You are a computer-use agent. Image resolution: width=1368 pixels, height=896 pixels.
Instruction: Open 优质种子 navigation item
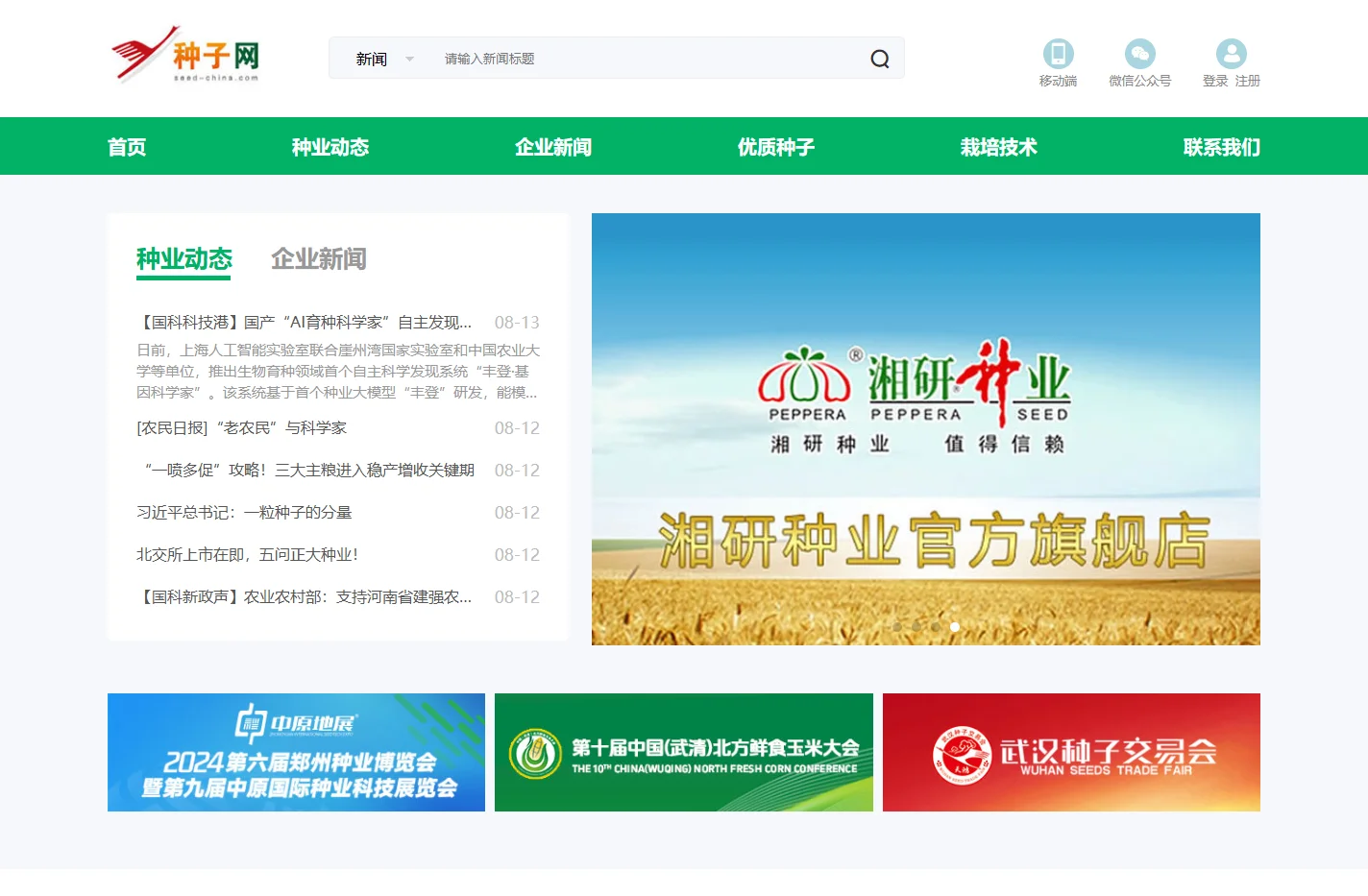point(776,147)
